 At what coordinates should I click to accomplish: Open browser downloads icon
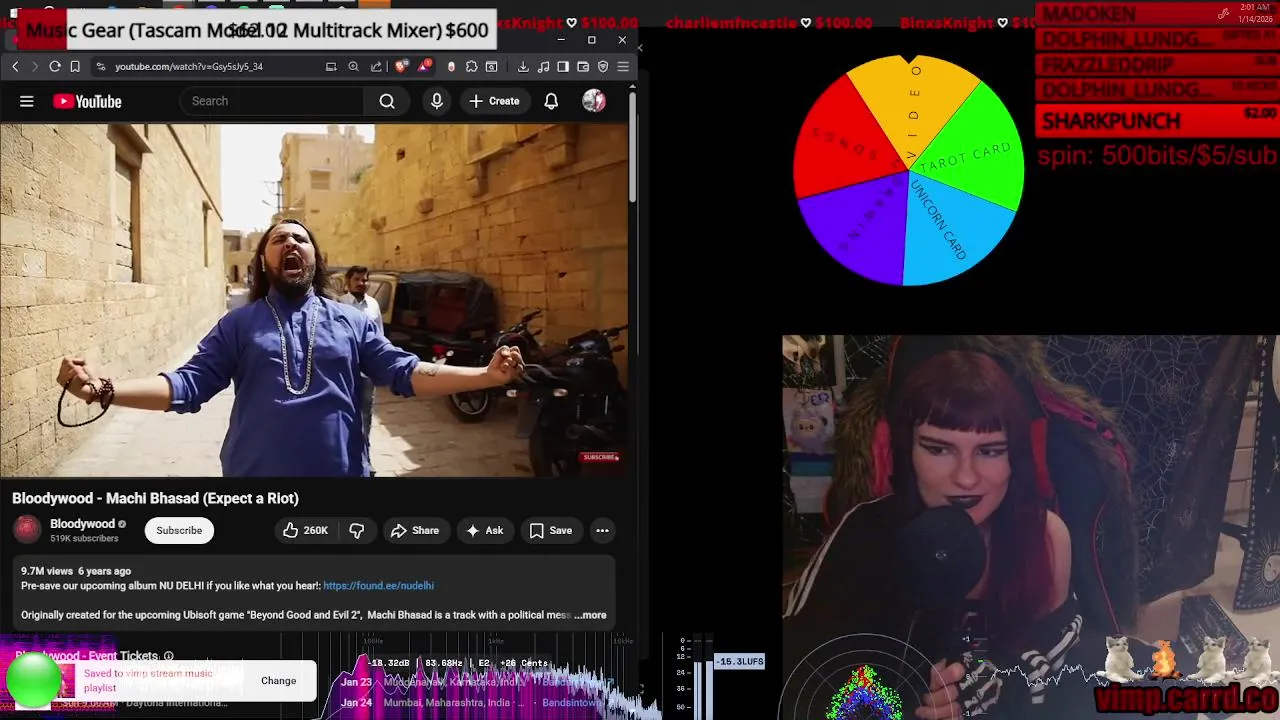(x=523, y=66)
